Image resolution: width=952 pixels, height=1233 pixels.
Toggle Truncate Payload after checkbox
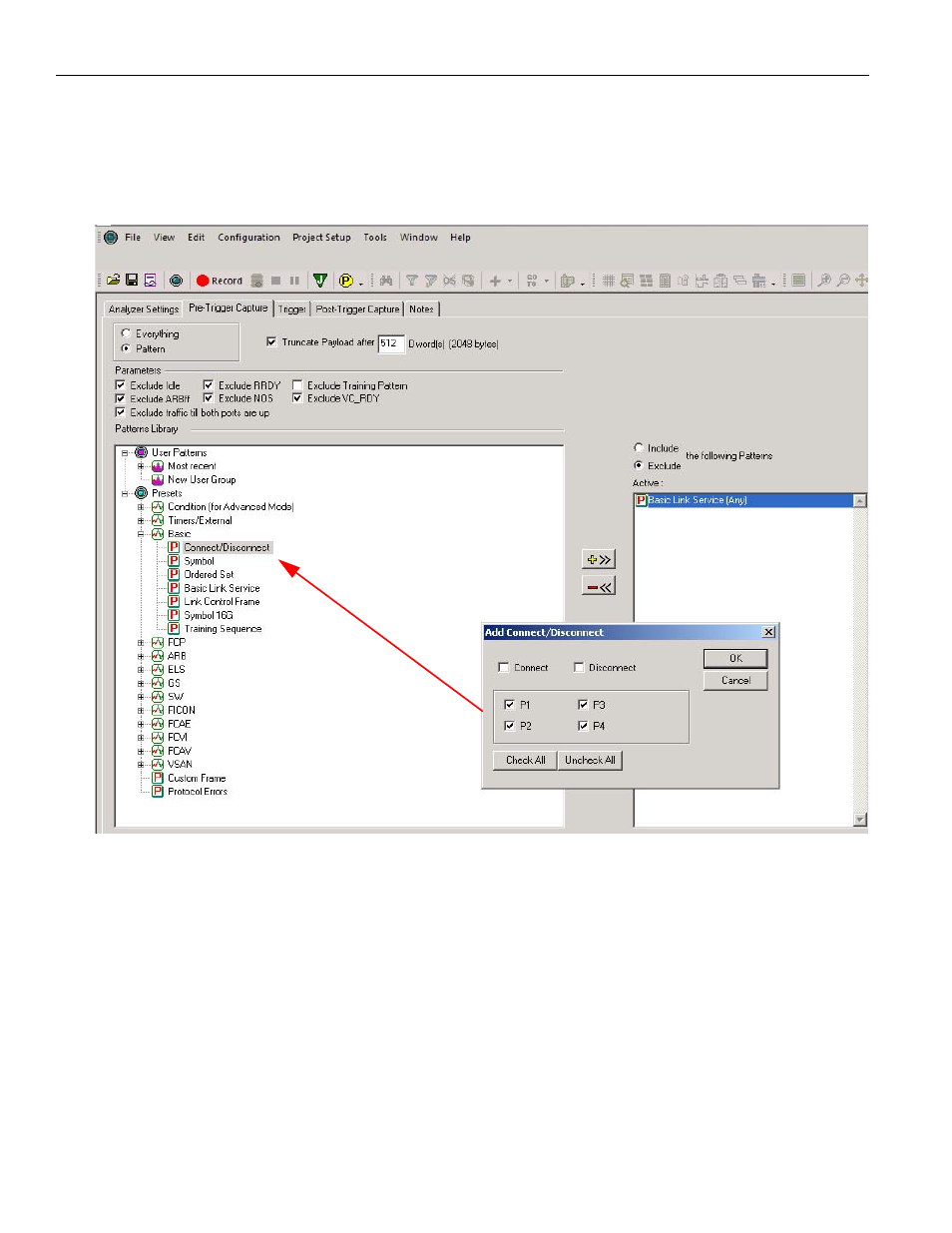point(271,341)
